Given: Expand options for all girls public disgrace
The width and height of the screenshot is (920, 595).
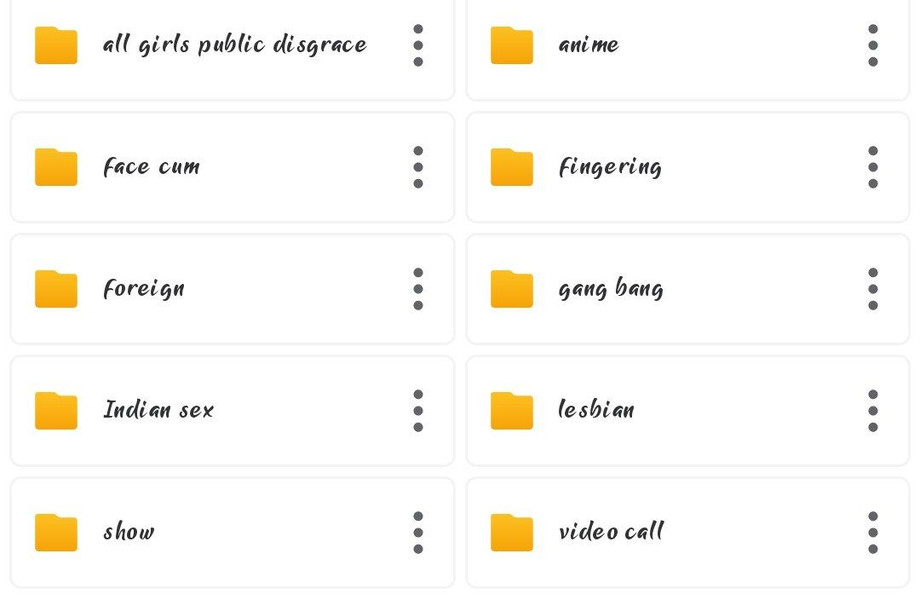Looking at the screenshot, I should click(x=418, y=45).
